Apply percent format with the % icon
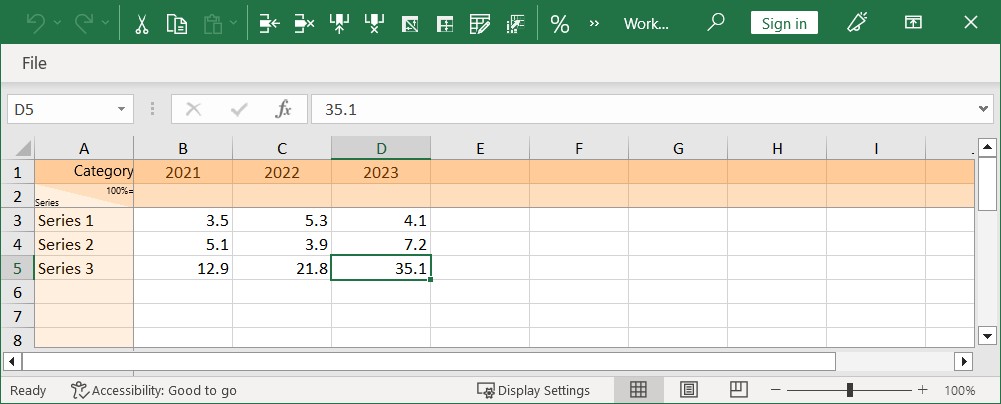 560,24
